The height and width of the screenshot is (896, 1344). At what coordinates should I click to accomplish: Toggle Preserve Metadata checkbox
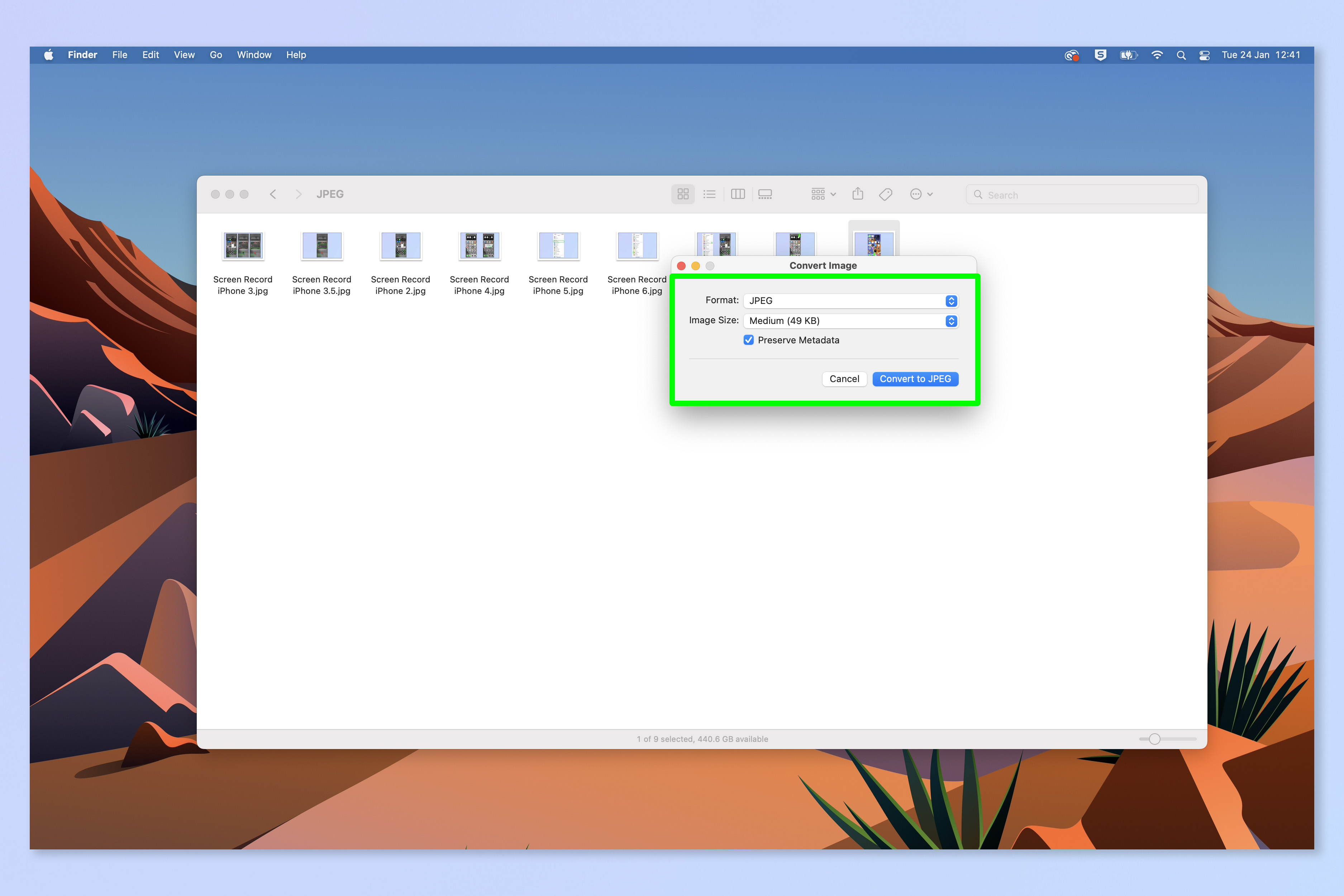[748, 340]
